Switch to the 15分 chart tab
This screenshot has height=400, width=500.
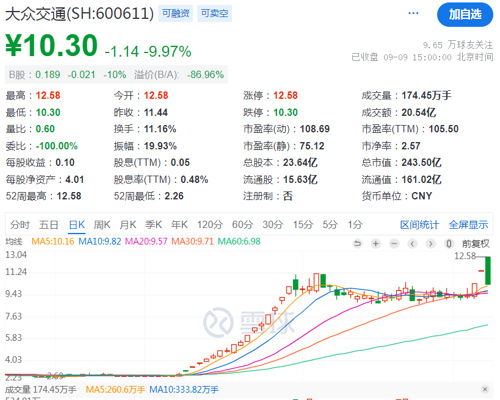point(303,225)
